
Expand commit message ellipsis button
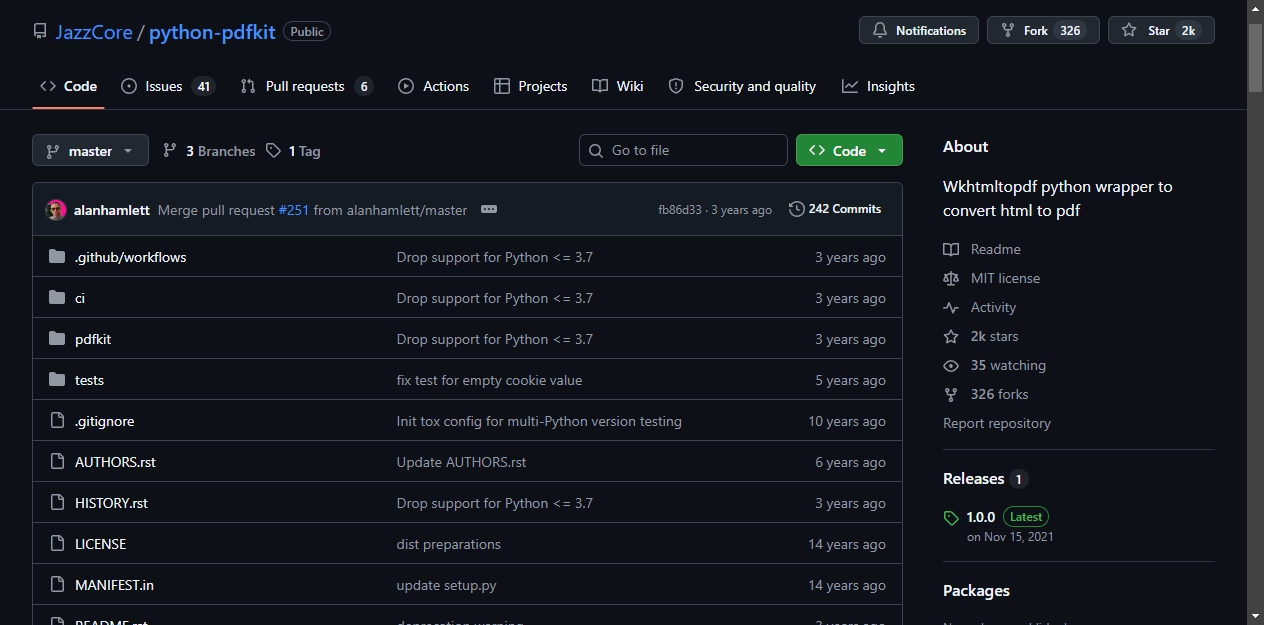coord(488,209)
